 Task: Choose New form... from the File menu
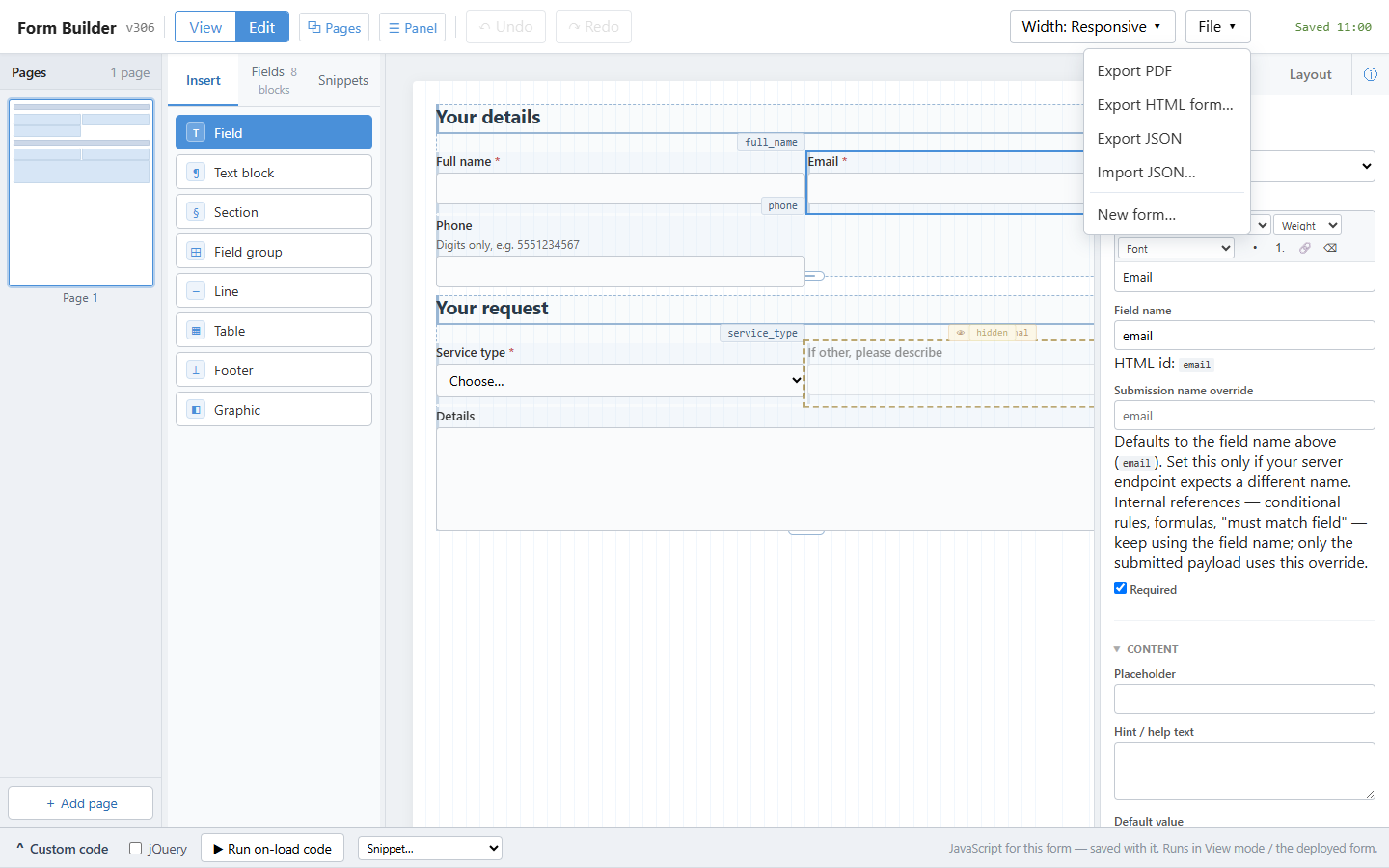pyautogui.click(x=1167, y=215)
